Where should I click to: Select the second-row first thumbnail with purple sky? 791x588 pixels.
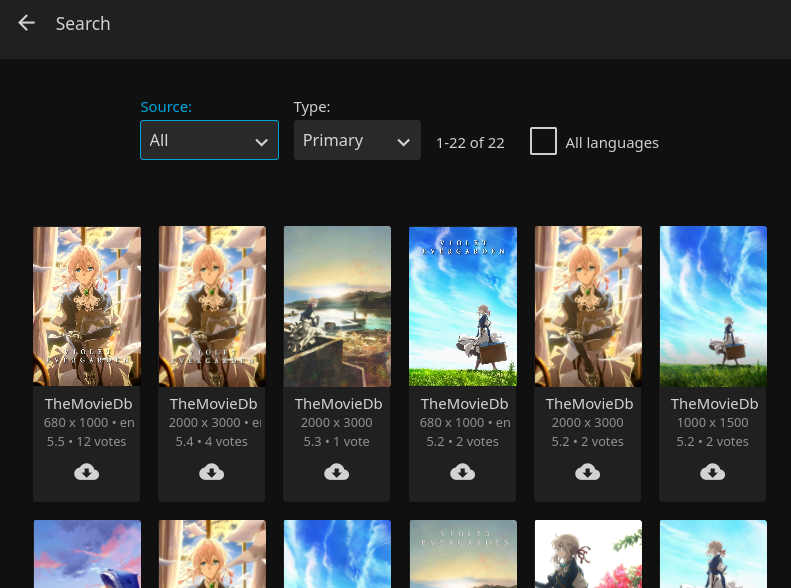(x=87, y=554)
